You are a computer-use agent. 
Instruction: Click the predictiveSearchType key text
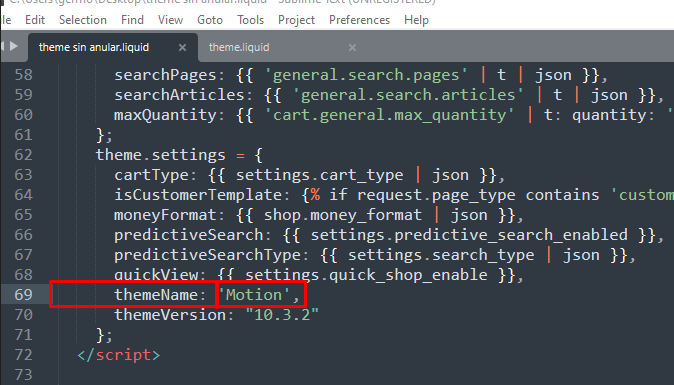(x=207, y=255)
